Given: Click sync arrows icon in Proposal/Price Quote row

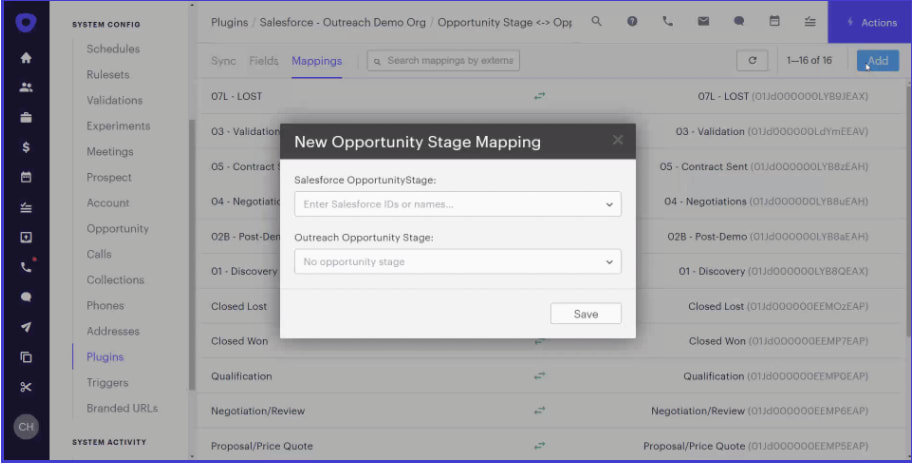Looking at the screenshot, I should (540, 446).
